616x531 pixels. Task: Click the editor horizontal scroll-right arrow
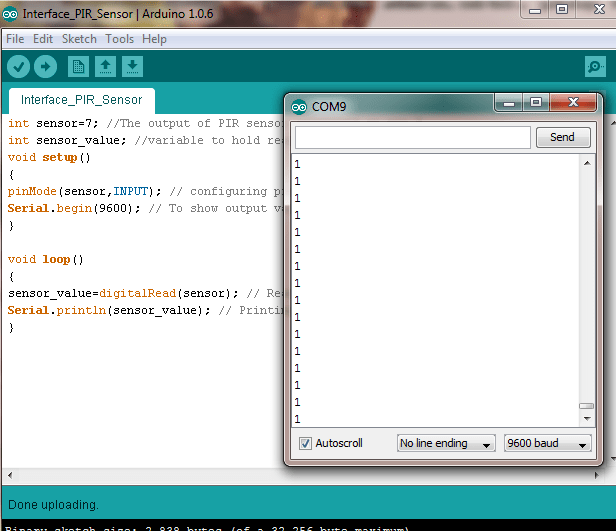pyautogui.click(x=596, y=475)
